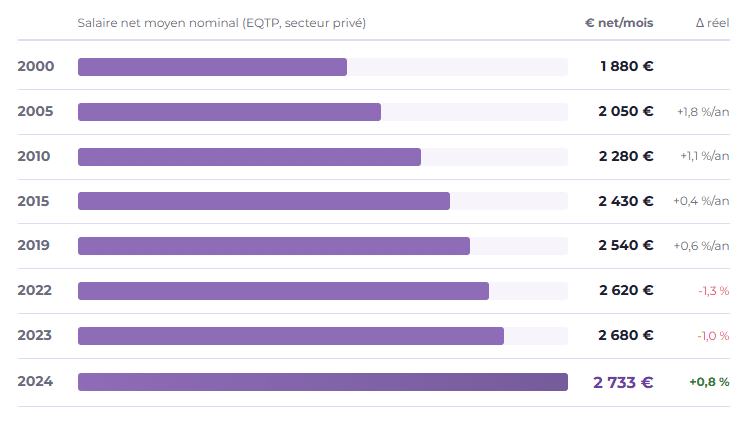The width and height of the screenshot is (751, 424).
Task: Click the '€ net/mois' column header
Action: click(x=619, y=23)
